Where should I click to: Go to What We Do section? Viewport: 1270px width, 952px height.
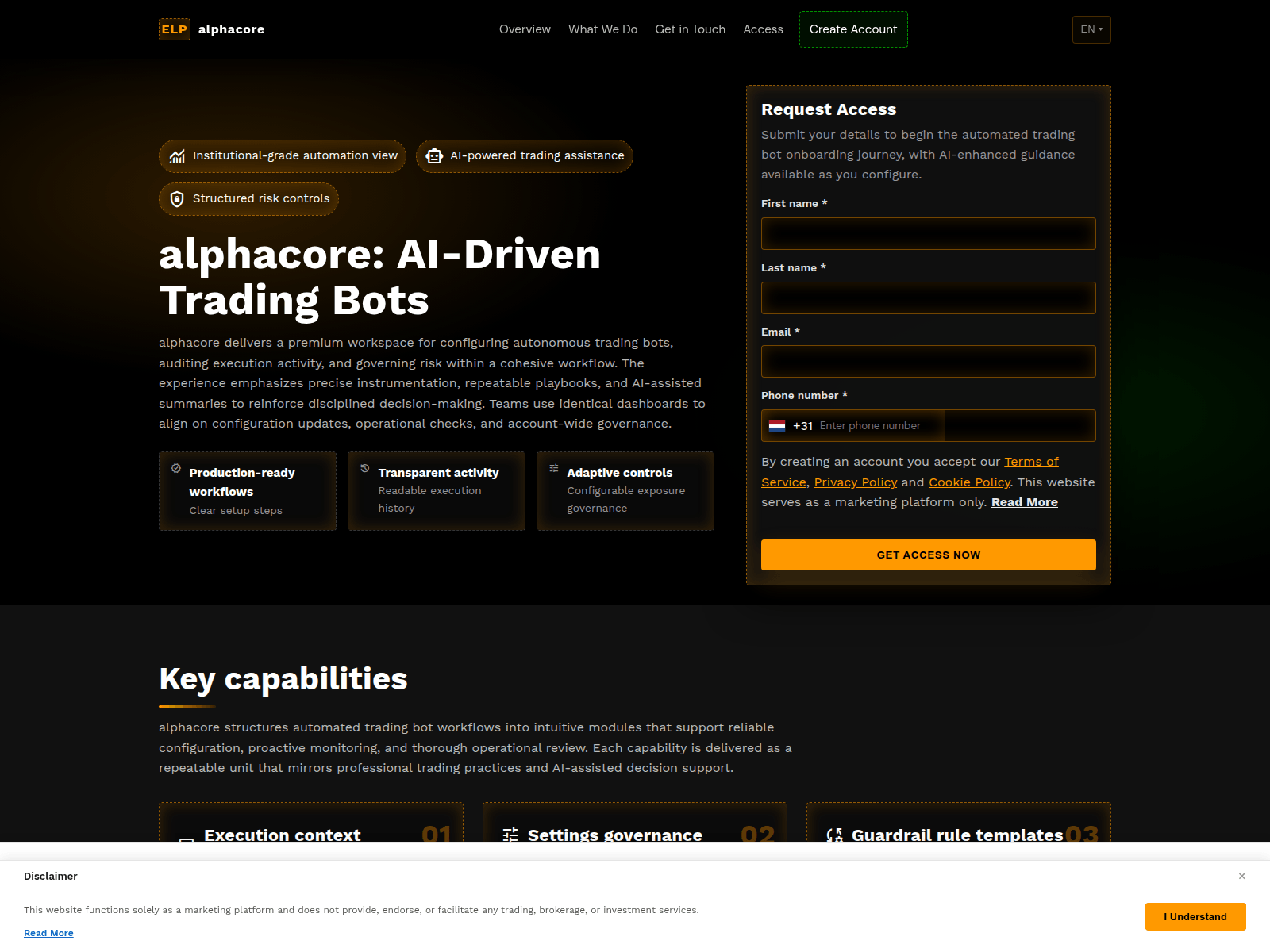602,29
